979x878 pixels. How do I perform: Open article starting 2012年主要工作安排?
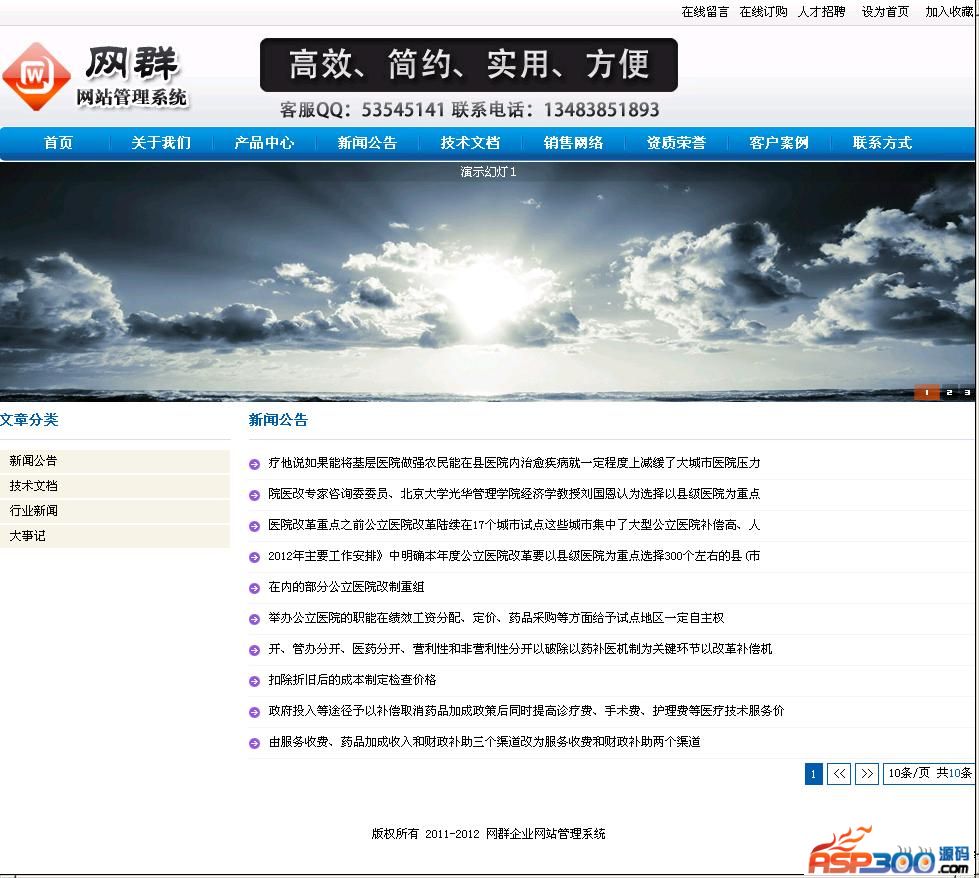(x=514, y=556)
